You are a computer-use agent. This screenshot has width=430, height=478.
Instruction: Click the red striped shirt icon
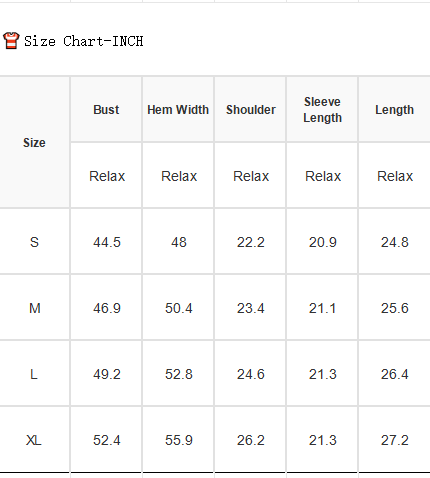(11, 41)
